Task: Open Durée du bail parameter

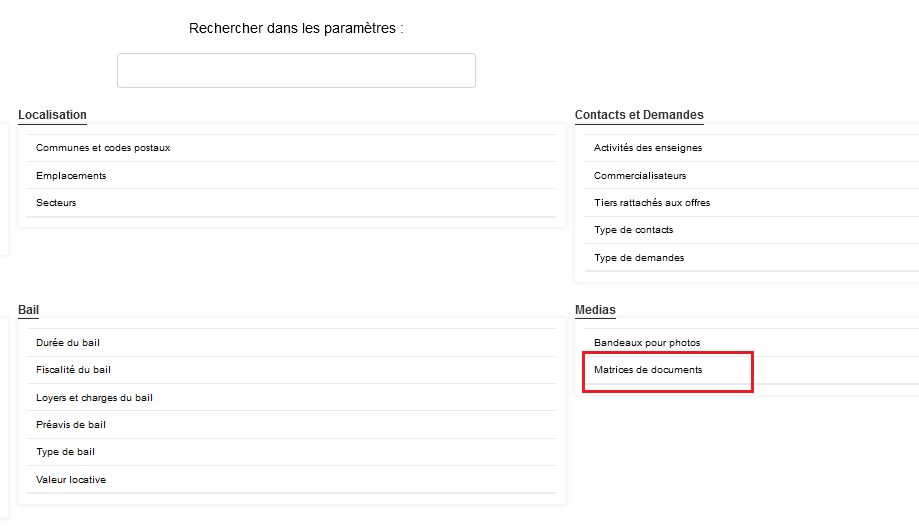Action: tap(68, 343)
